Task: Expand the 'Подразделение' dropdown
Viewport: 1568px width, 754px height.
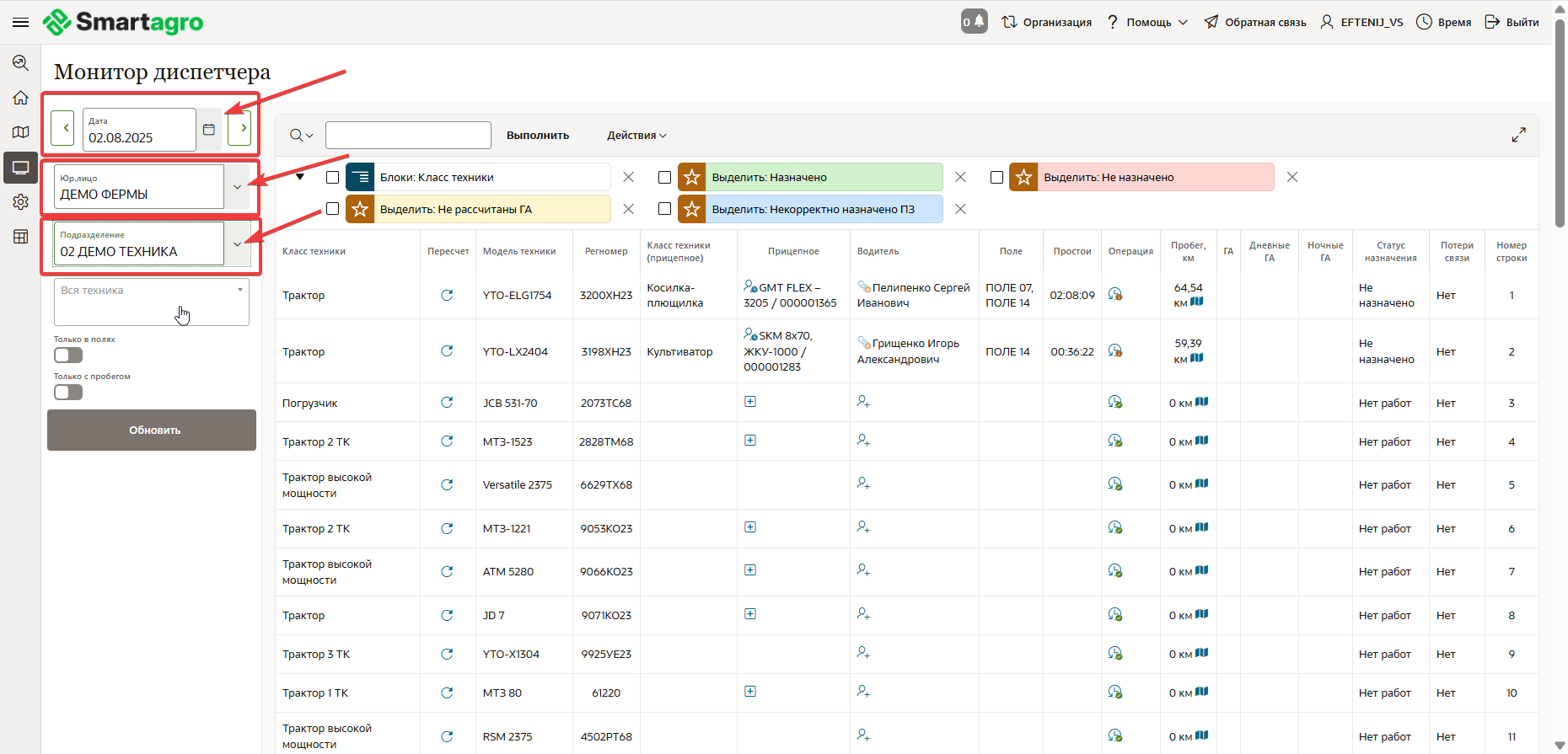Action: (237, 244)
